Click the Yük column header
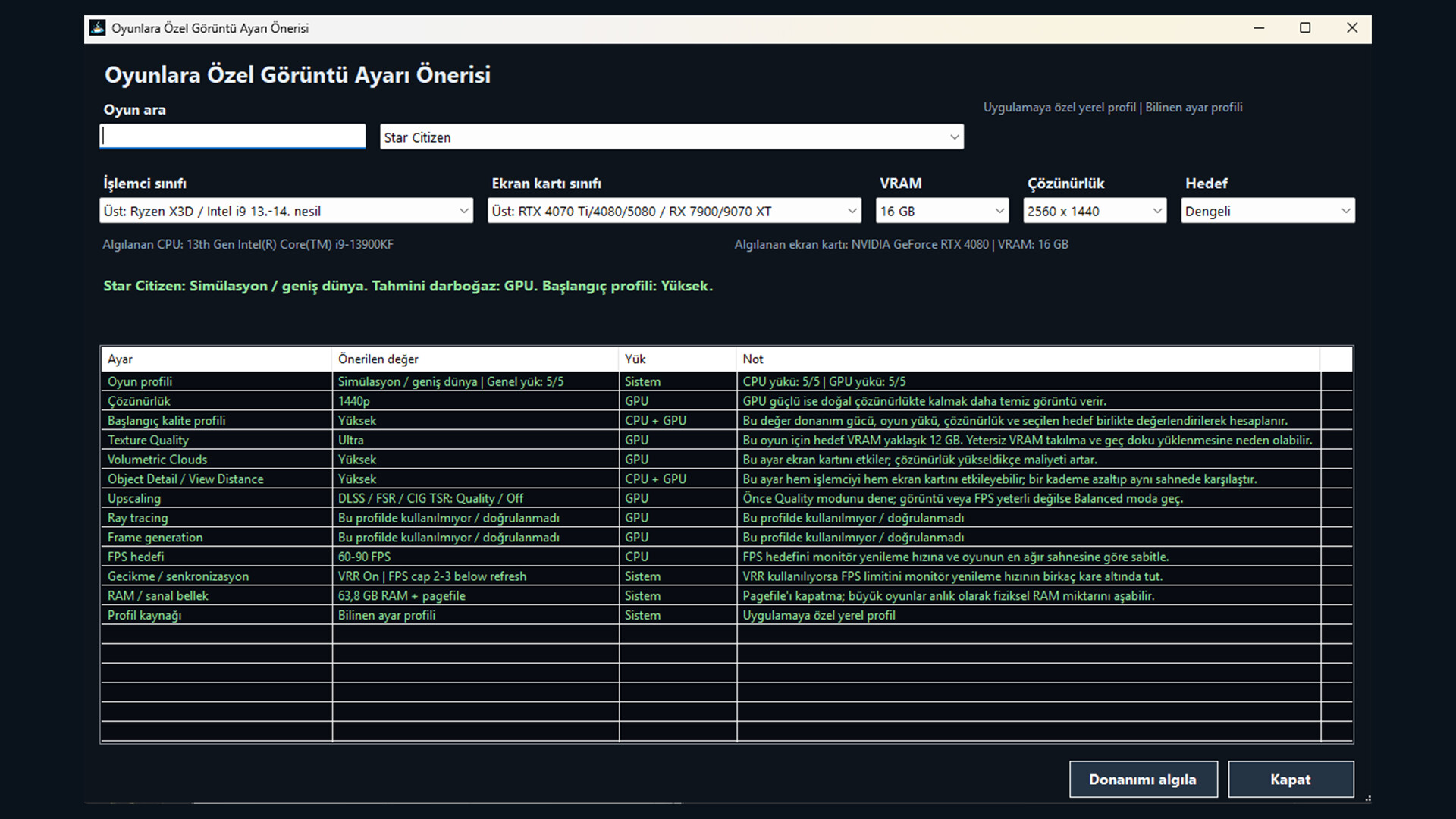Viewport: 1456px width, 819px height. click(x=677, y=359)
